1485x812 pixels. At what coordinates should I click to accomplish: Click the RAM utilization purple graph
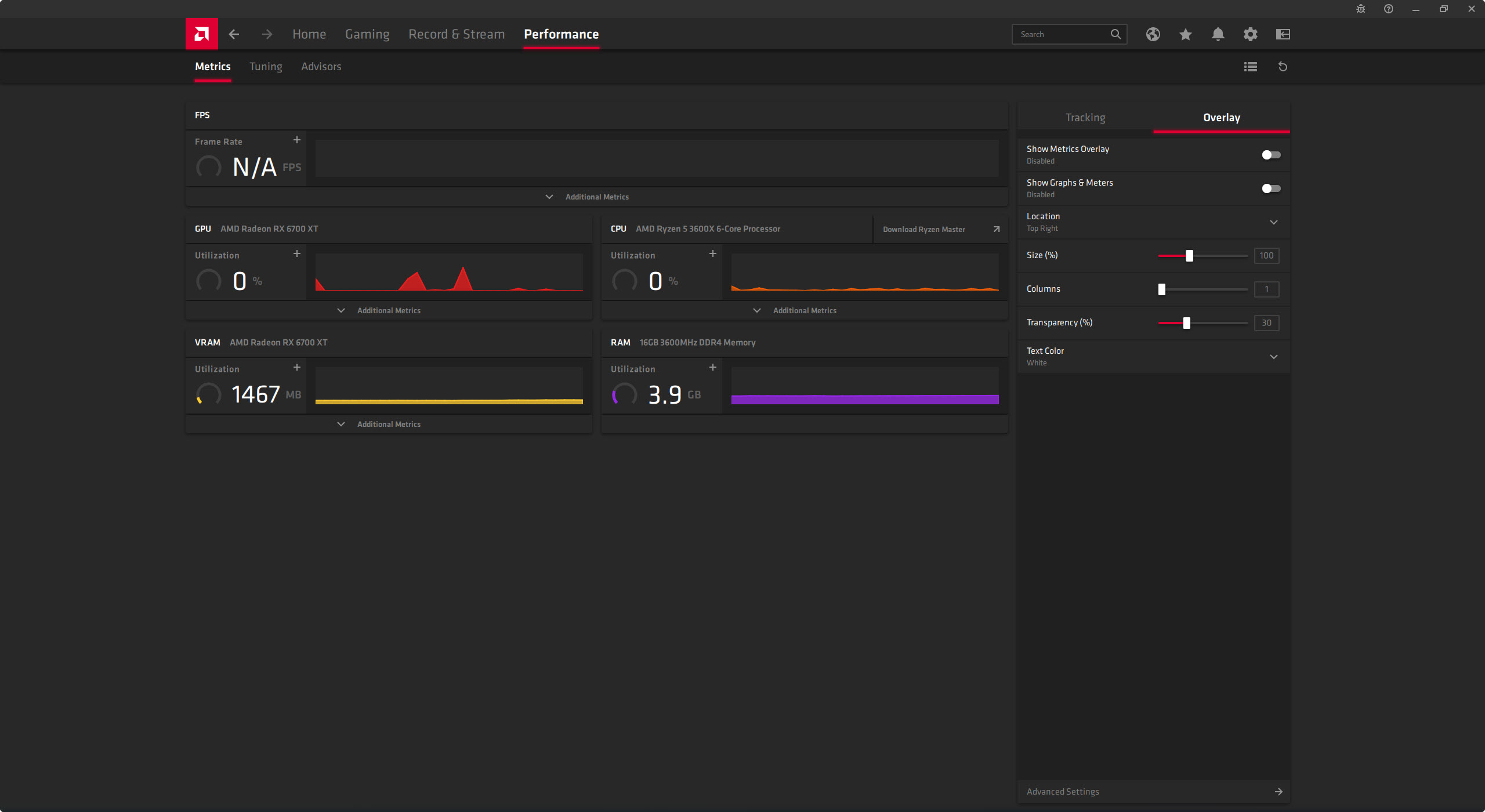pos(865,386)
